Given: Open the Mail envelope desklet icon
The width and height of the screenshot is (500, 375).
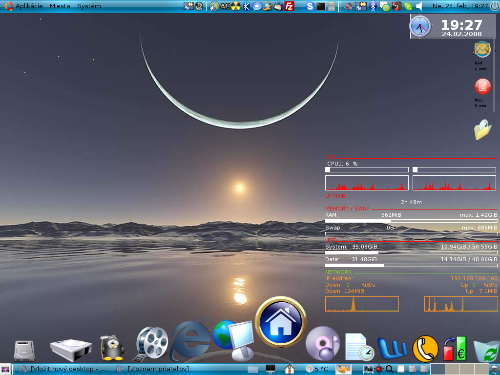Looking at the screenshot, I should [482, 49].
